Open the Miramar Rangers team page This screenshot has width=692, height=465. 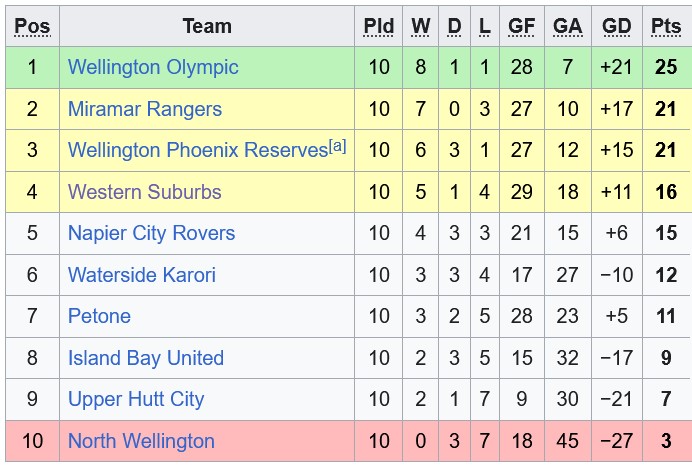pyautogui.click(x=145, y=109)
